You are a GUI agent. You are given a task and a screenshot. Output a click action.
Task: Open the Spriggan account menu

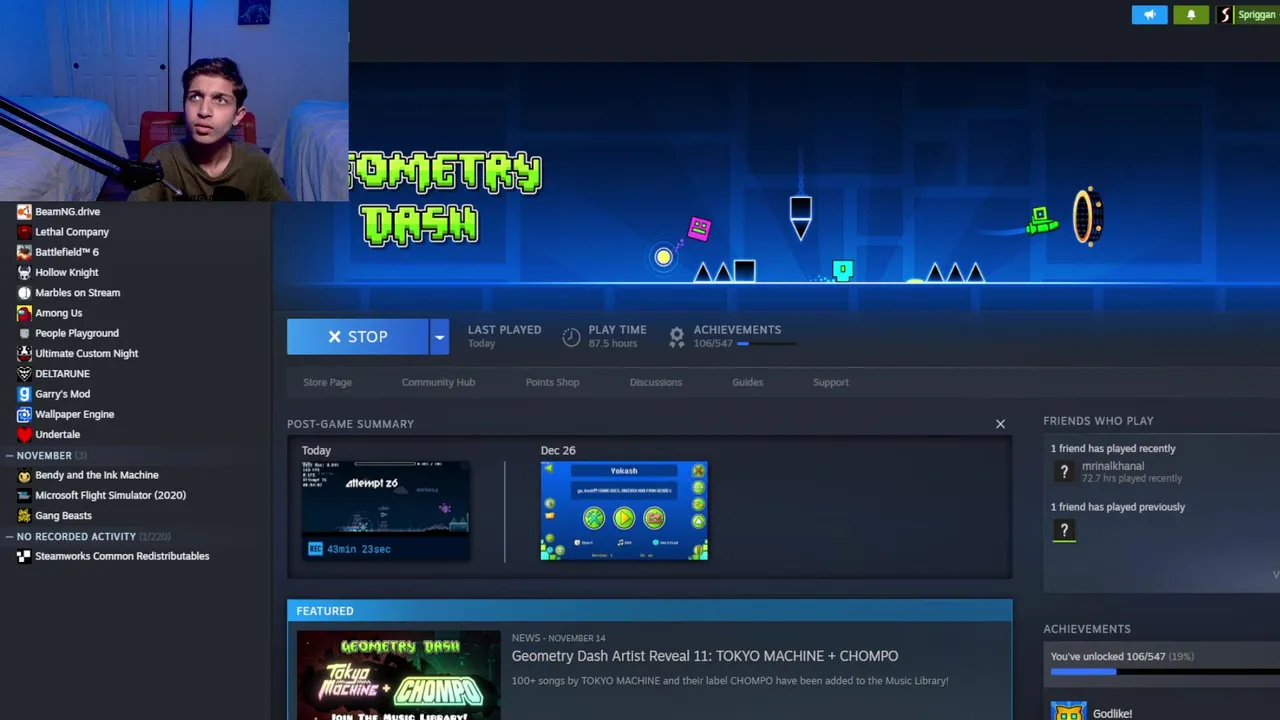[1257, 15]
